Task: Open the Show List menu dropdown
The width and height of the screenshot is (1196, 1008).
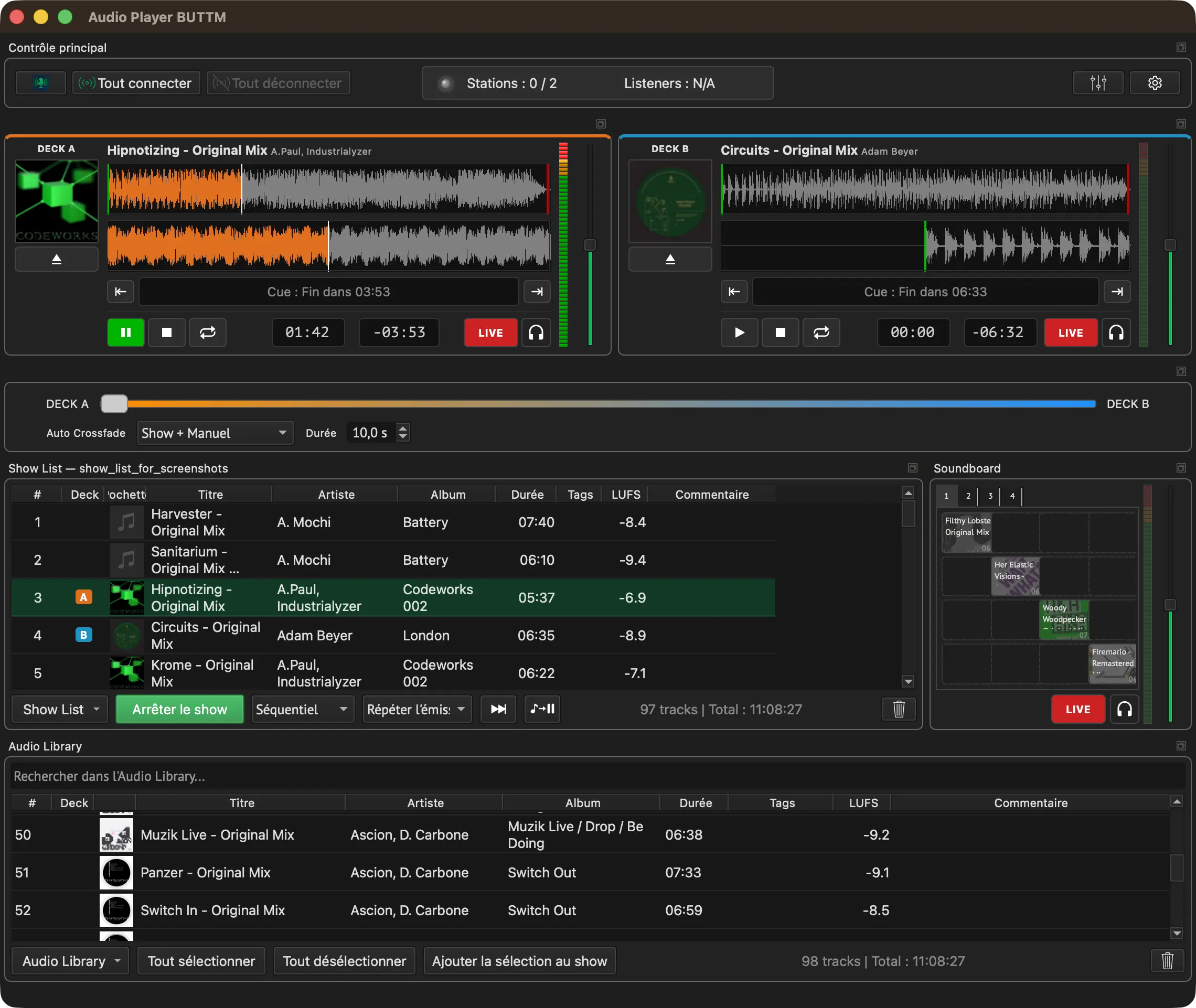Action: 59,709
